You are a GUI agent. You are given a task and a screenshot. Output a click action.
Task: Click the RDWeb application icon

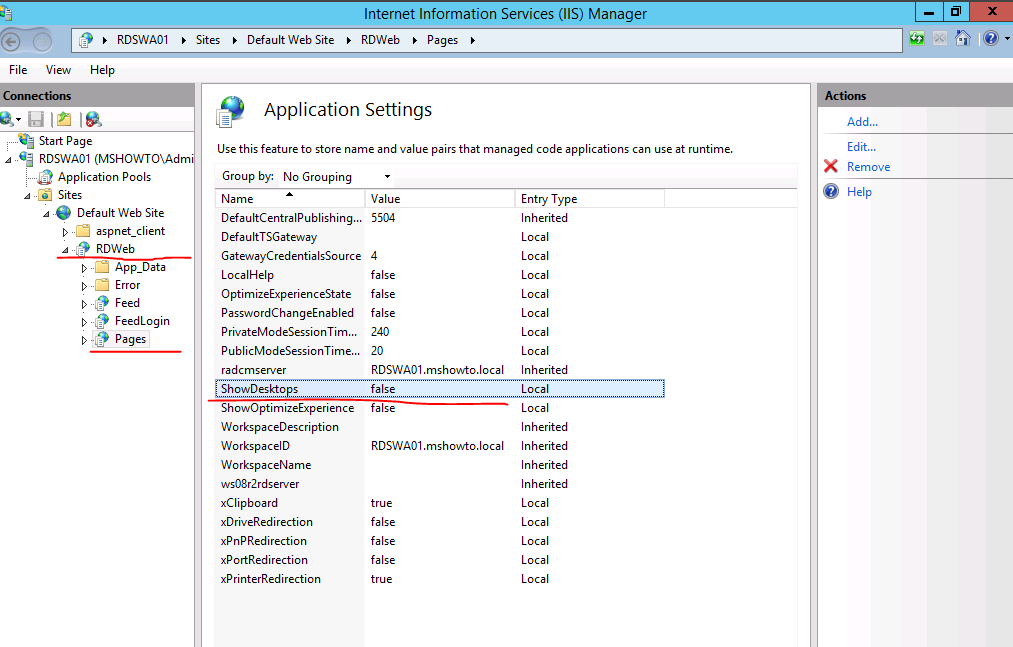(83, 249)
